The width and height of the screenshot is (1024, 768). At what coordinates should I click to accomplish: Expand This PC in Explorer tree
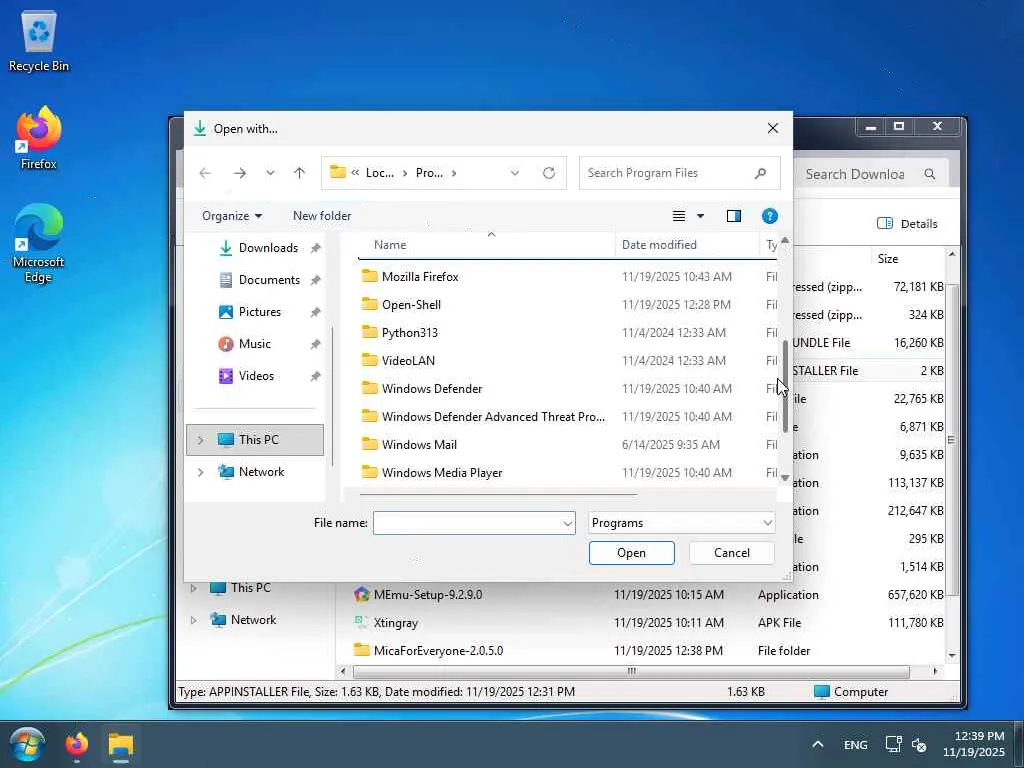(x=193, y=588)
